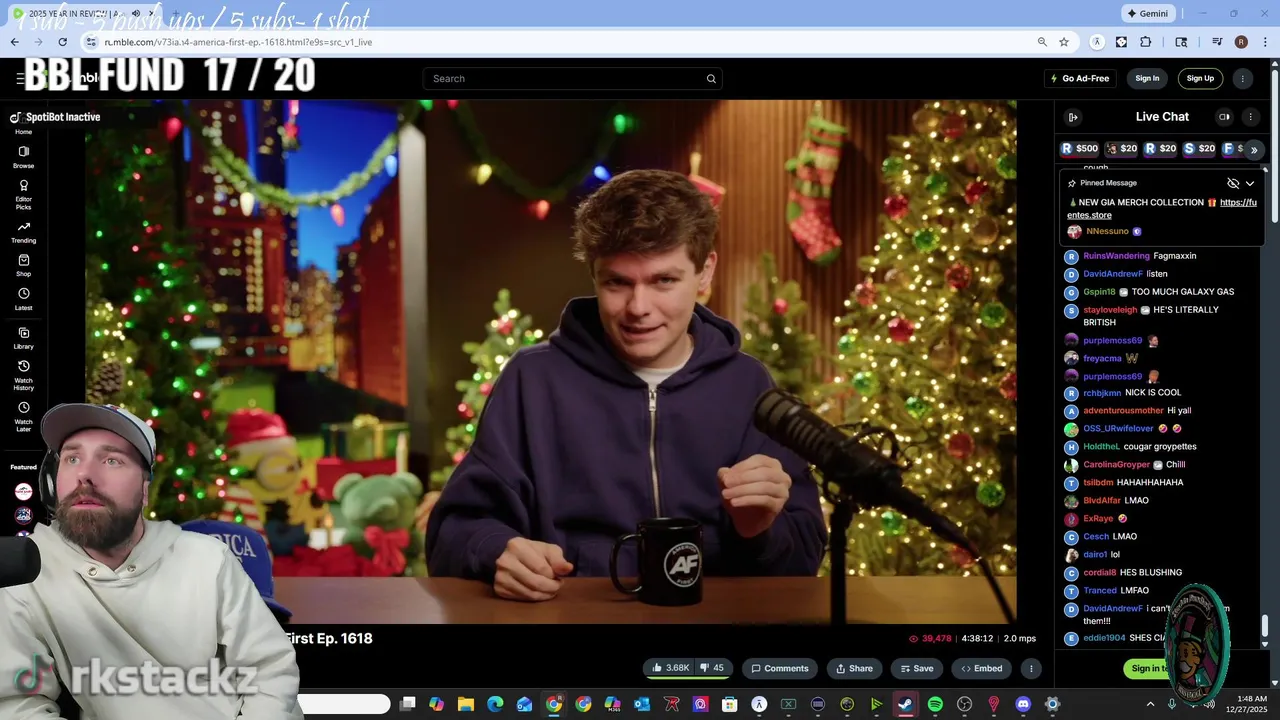
Task: Click the rumble hamburger menu
Action: click(19, 79)
